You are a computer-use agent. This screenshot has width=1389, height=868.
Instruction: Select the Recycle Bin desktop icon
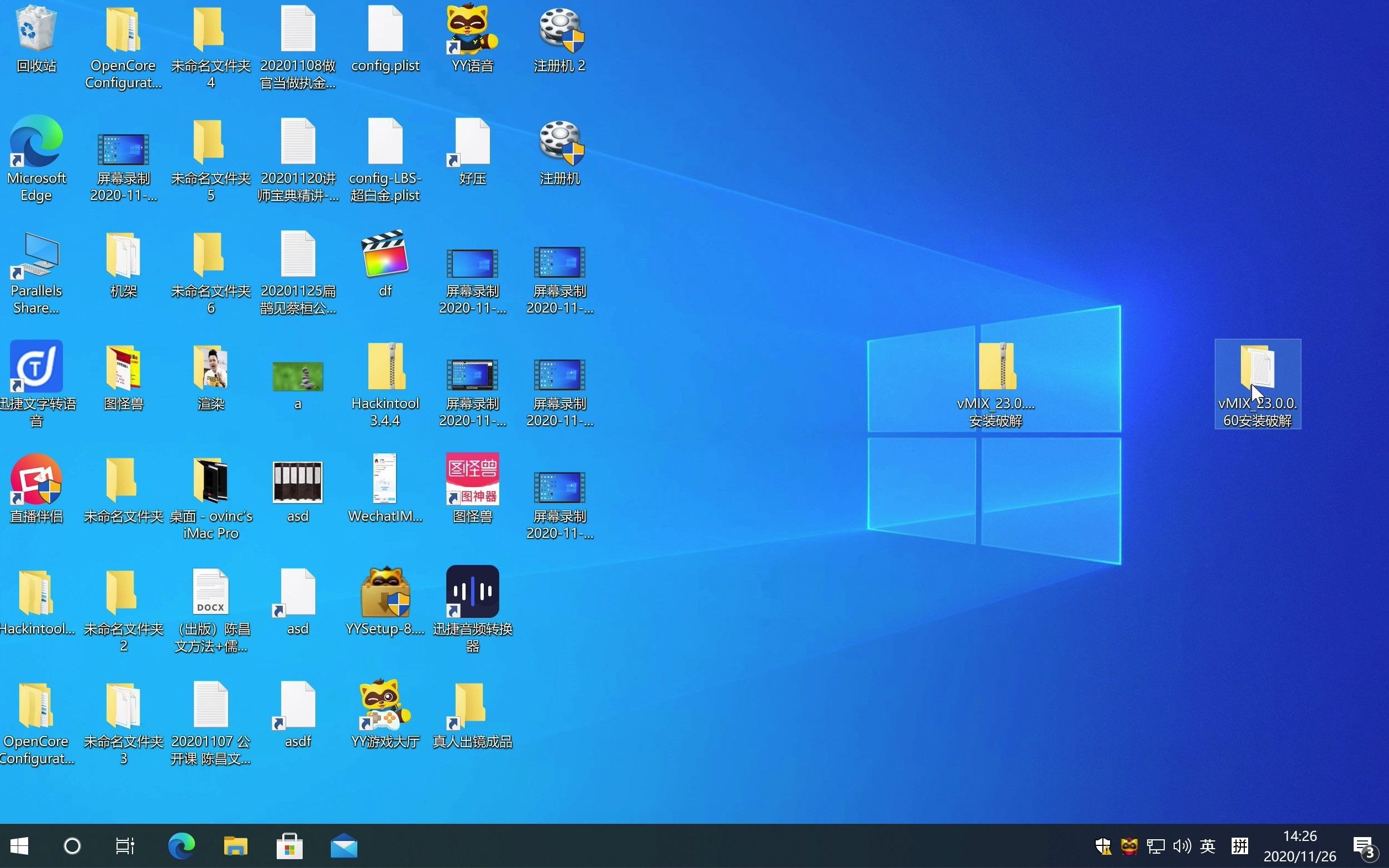tap(36, 30)
